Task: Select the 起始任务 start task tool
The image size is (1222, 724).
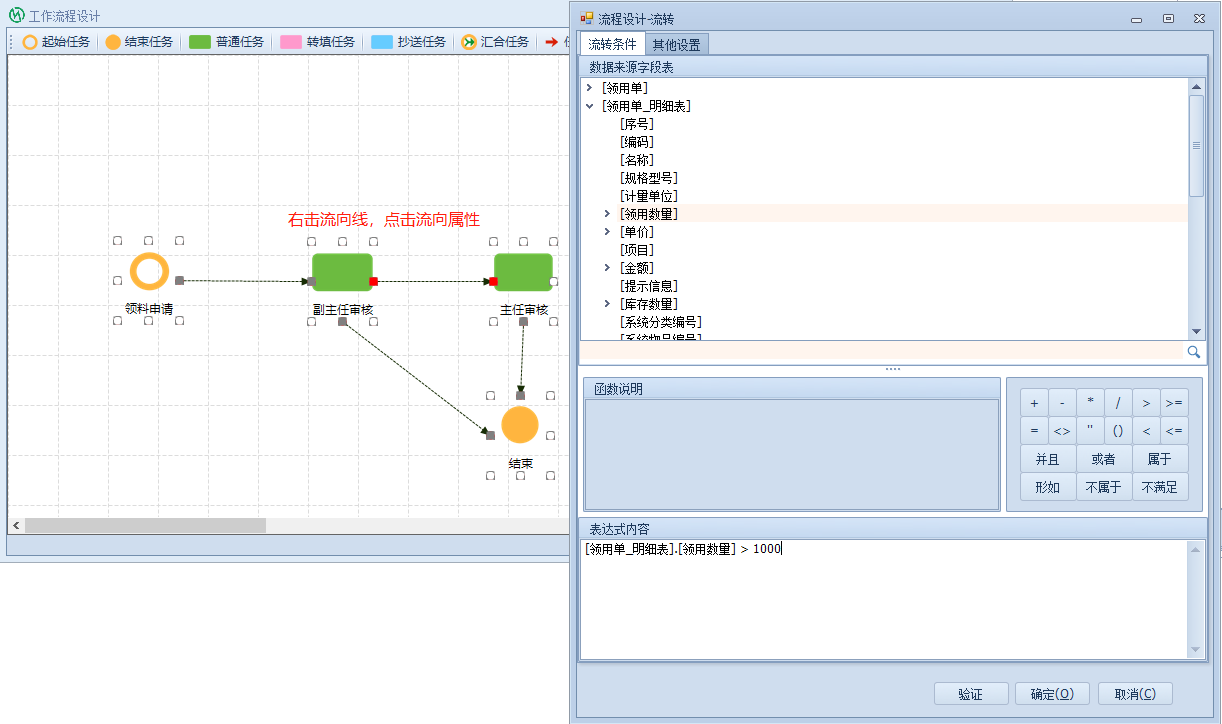Action: [57, 42]
